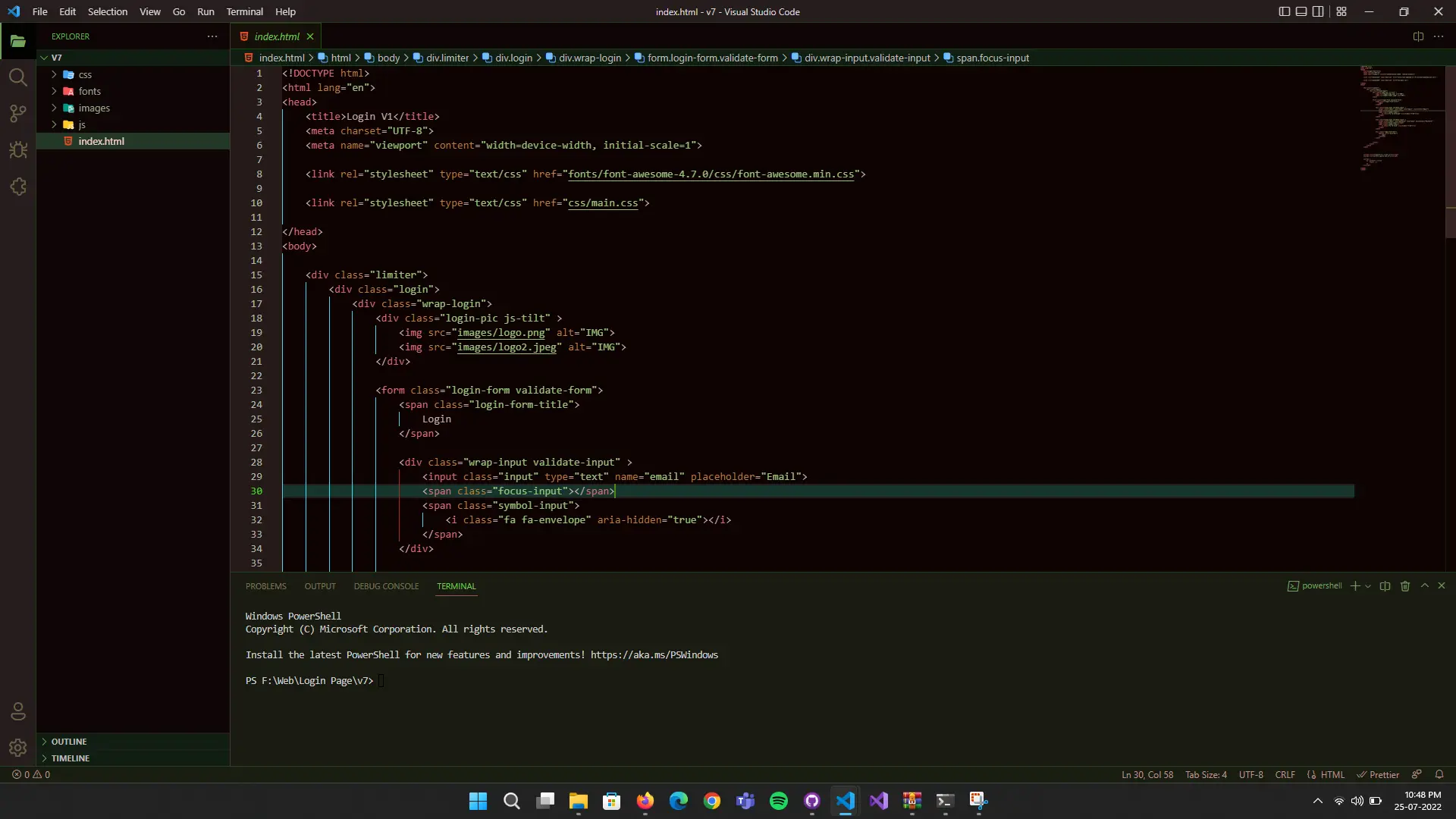This screenshot has width=1456, height=819.
Task: Click HTML language mode in status bar
Action: [x=1332, y=775]
